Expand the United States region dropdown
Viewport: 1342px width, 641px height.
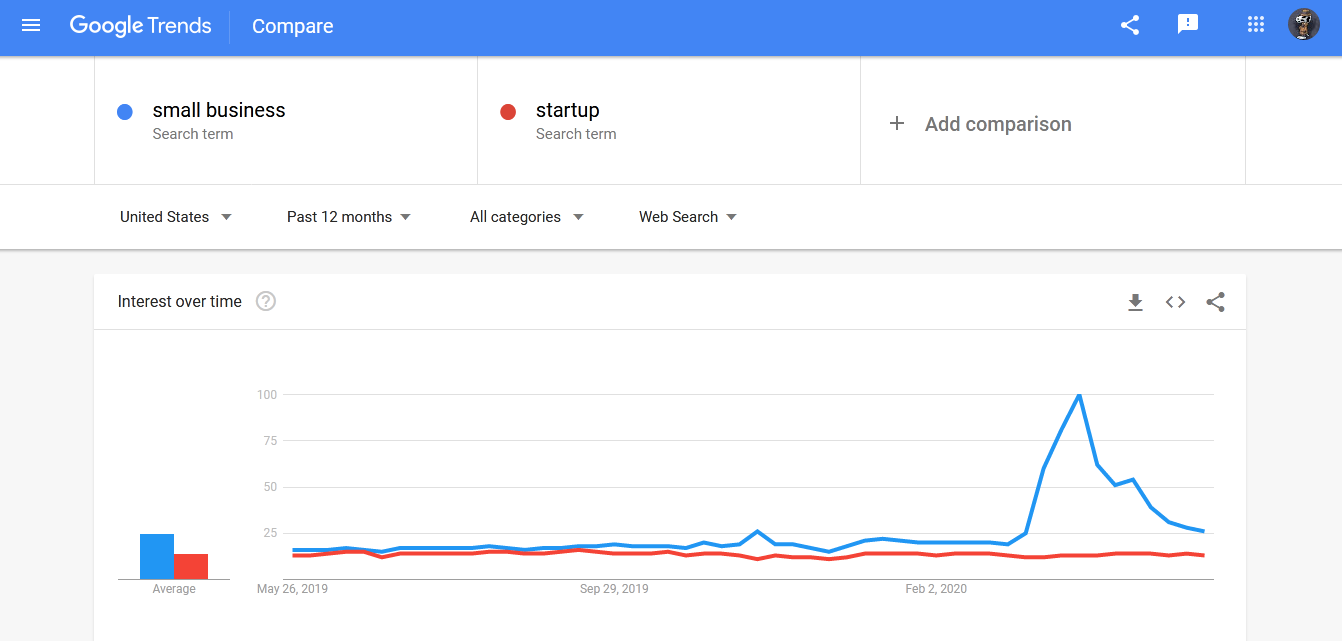176,217
